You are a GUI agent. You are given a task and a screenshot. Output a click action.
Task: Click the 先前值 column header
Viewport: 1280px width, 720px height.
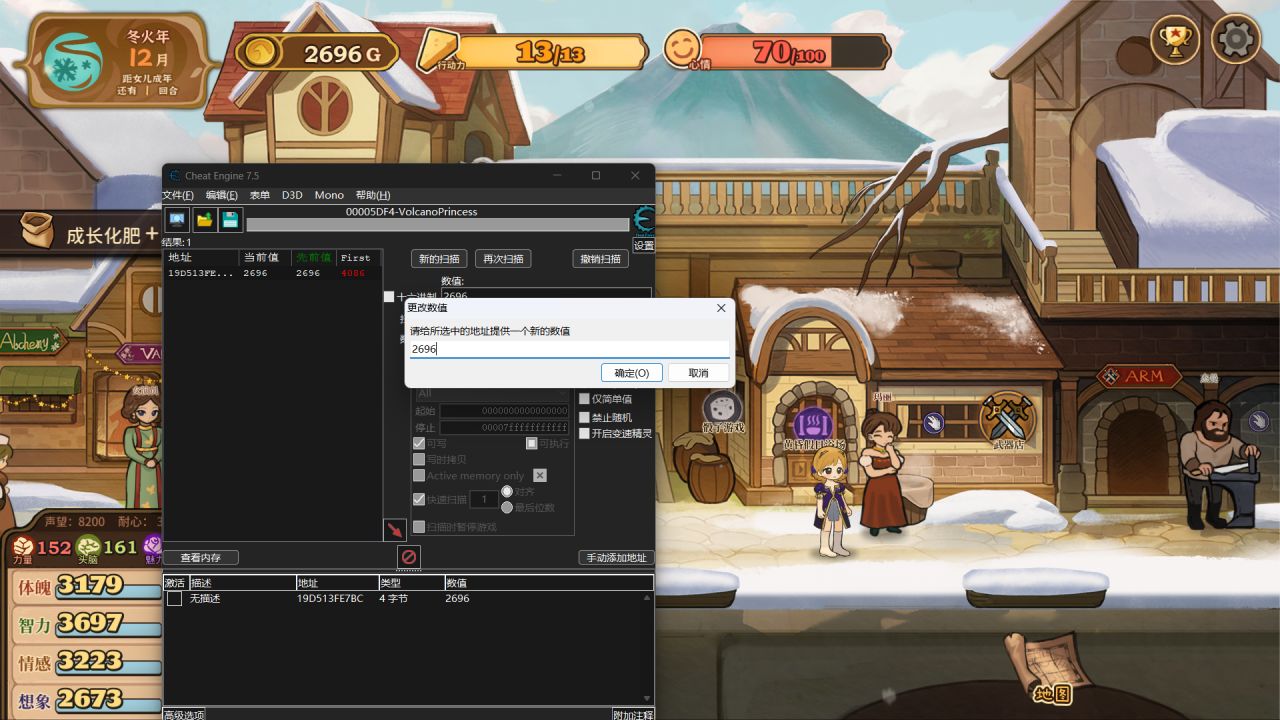313,258
